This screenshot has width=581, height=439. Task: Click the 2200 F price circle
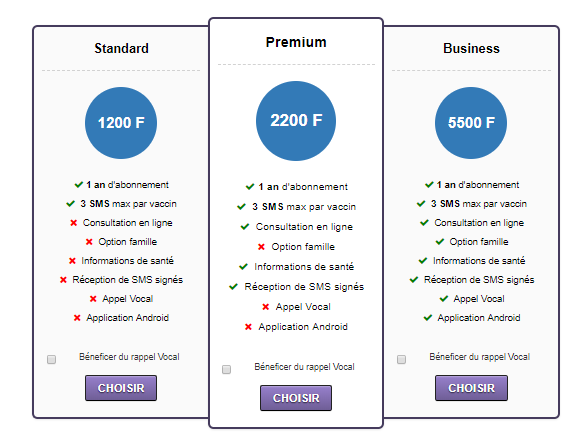tap(296, 121)
